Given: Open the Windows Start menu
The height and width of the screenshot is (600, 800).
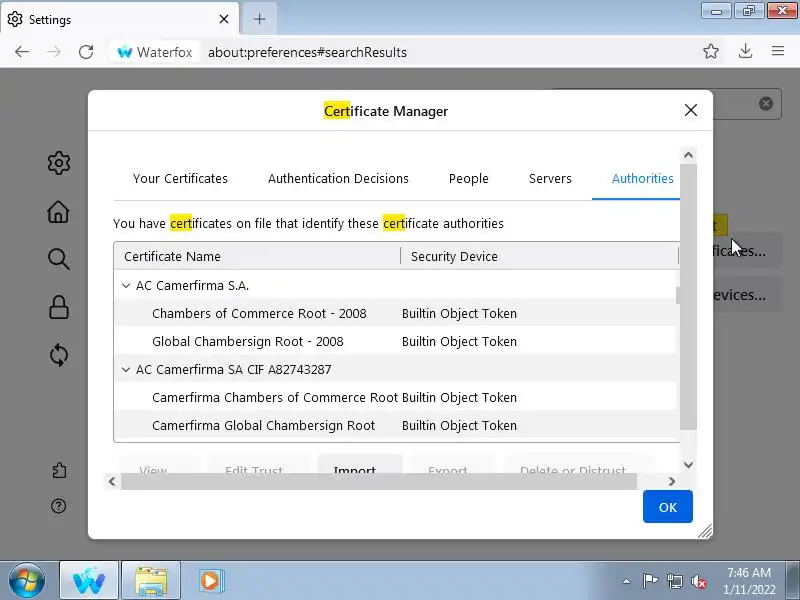Looking at the screenshot, I should [27, 581].
